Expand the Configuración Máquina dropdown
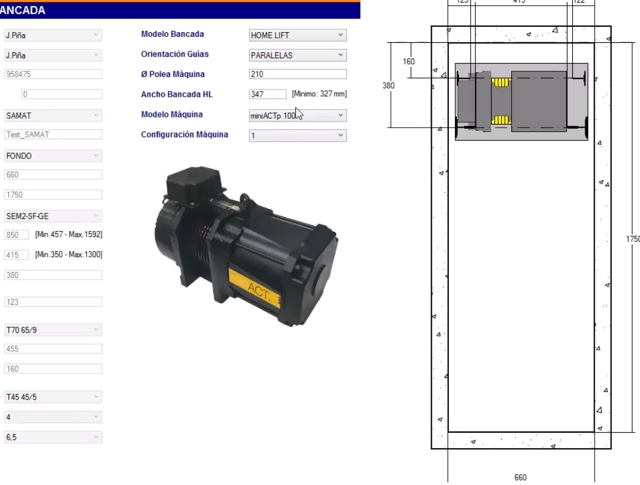 coord(298,136)
